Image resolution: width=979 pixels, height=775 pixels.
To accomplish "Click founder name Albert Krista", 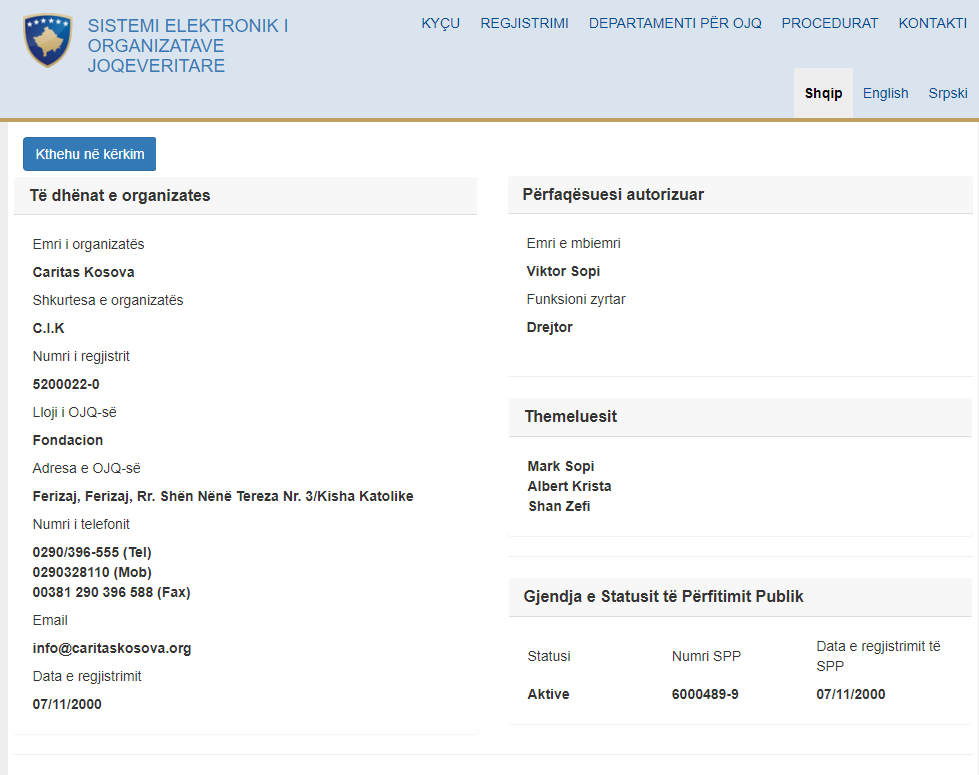I will (569, 486).
